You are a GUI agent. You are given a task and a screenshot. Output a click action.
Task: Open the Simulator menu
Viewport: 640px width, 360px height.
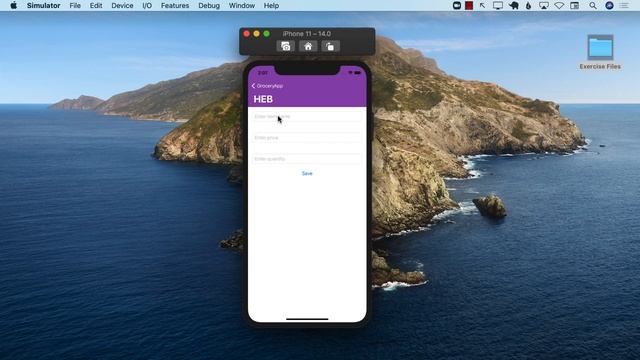43,6
